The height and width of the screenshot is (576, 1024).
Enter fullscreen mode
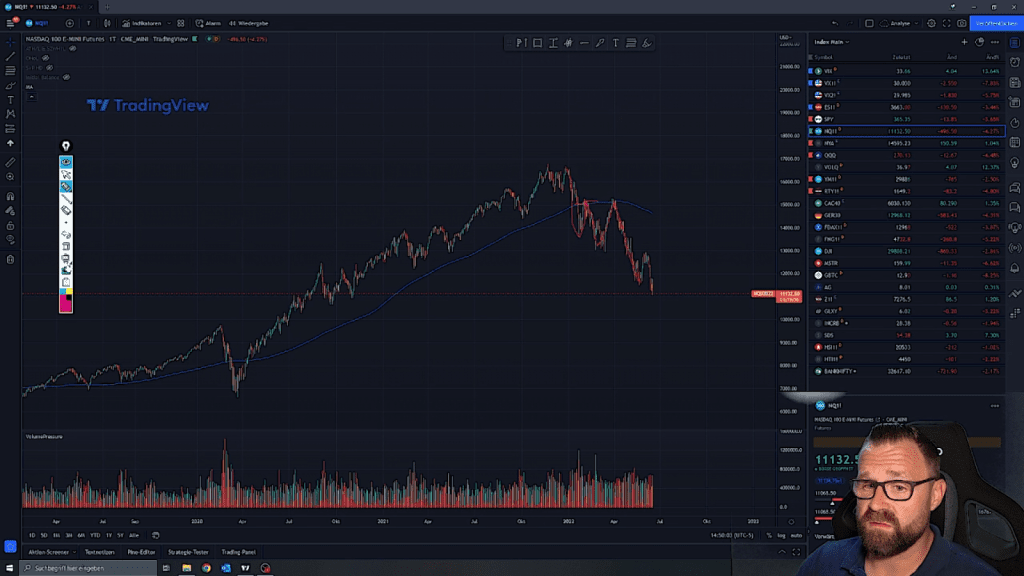(x=947, y=23)
